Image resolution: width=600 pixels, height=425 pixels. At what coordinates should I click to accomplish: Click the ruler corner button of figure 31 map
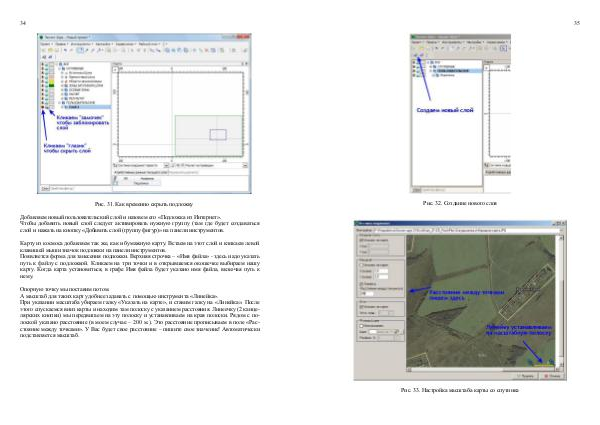point(115,70)
